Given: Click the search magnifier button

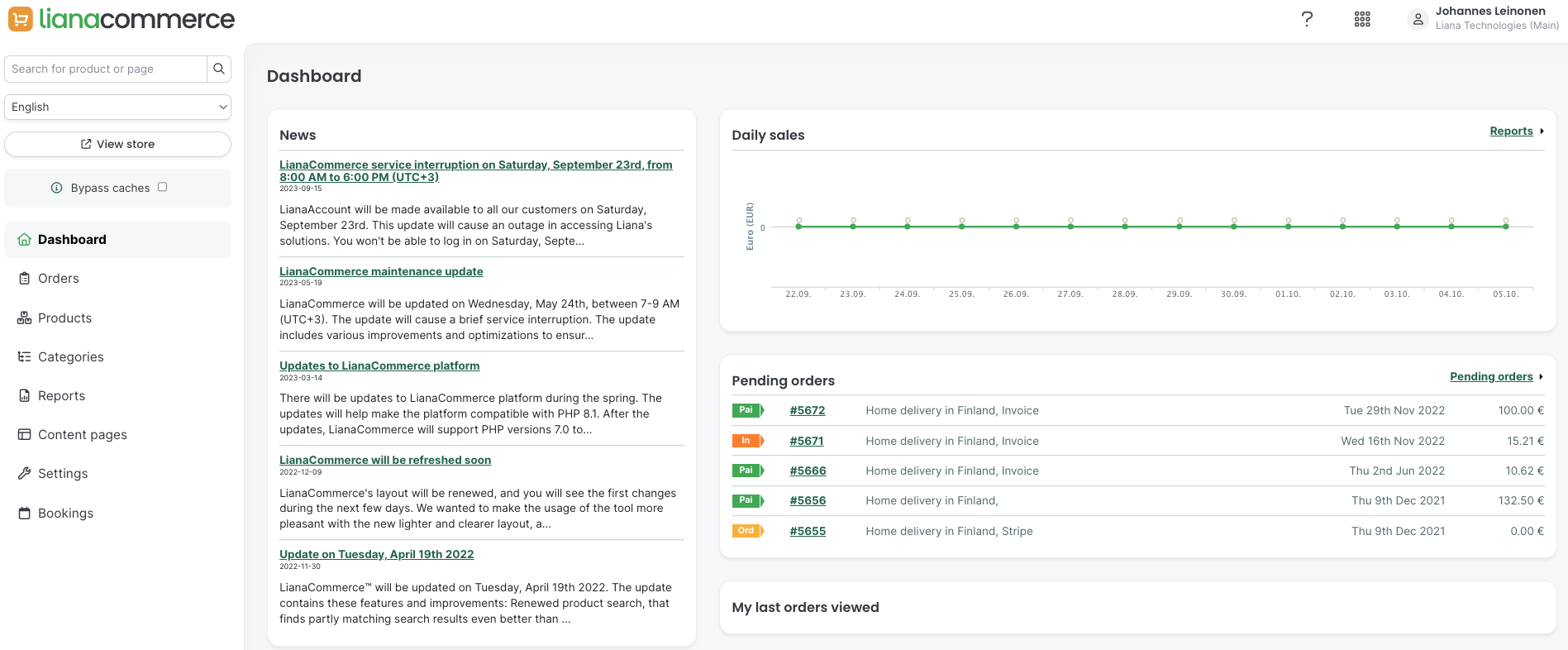Looking at the screenshot, I should (219, 69).
